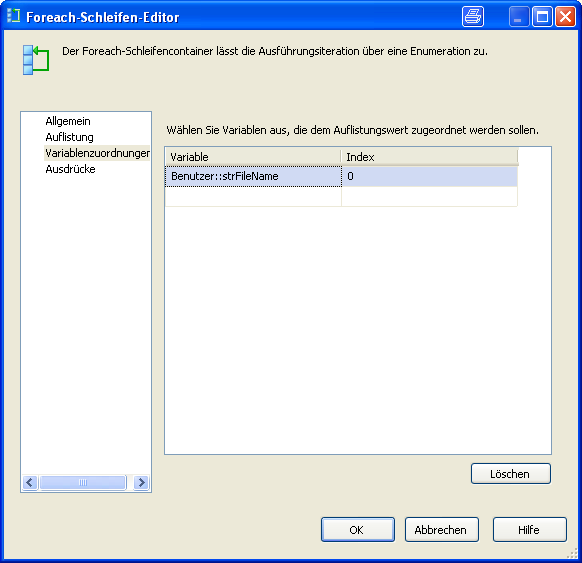This screenshot has height=563, width=582.
Task: Minimize the Foreach-Schleifen-Editor window
Action: pos(519,17)
